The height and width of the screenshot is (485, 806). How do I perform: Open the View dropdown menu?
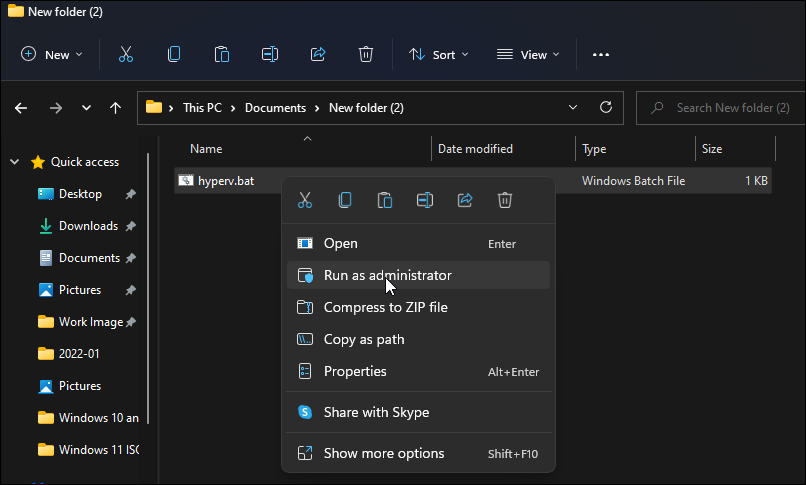click(x=528, y=55)
